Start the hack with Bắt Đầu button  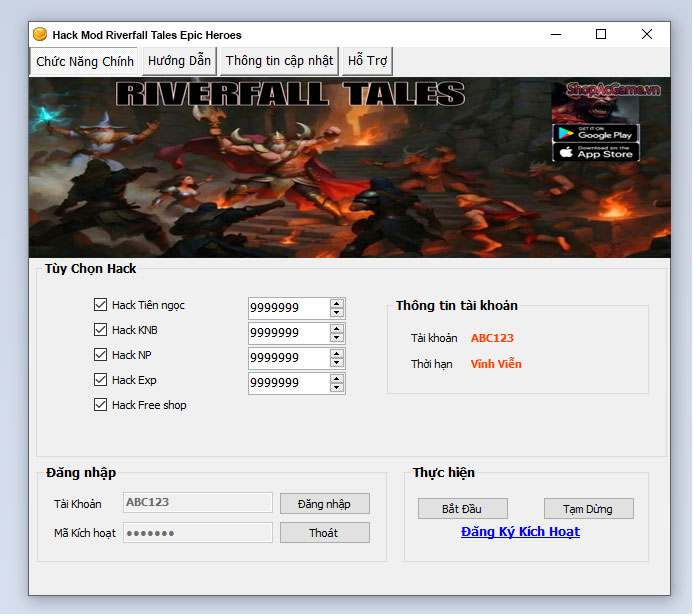(x=462, y=509)
